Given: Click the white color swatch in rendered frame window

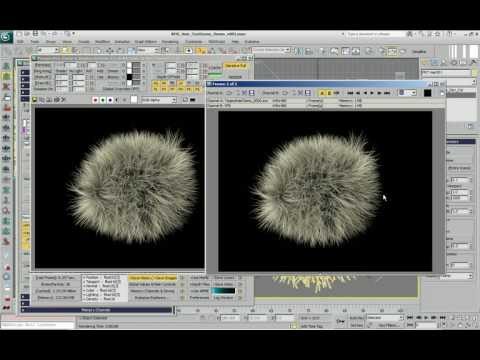Looking at the screenshot, I should [x=134, y=99].
